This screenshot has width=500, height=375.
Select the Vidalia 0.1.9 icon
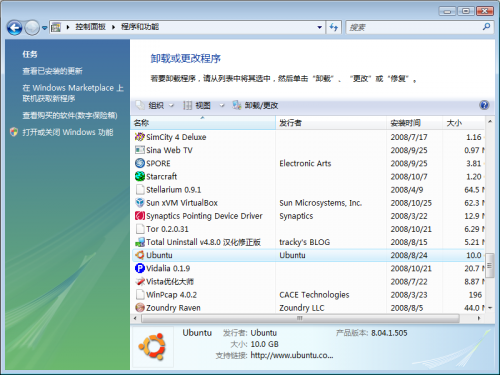click(x=140, y=268)
